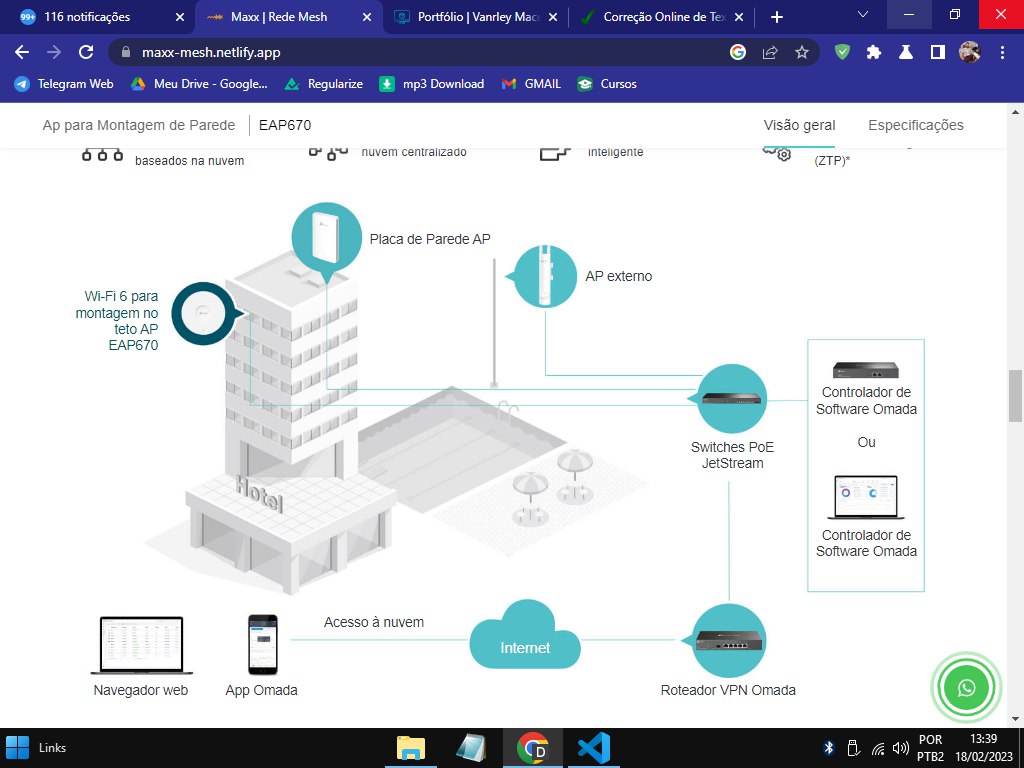The image size is (1024, 768).
Task: Click the outdoor AP image bubble
Action: [x=545, y=276]
